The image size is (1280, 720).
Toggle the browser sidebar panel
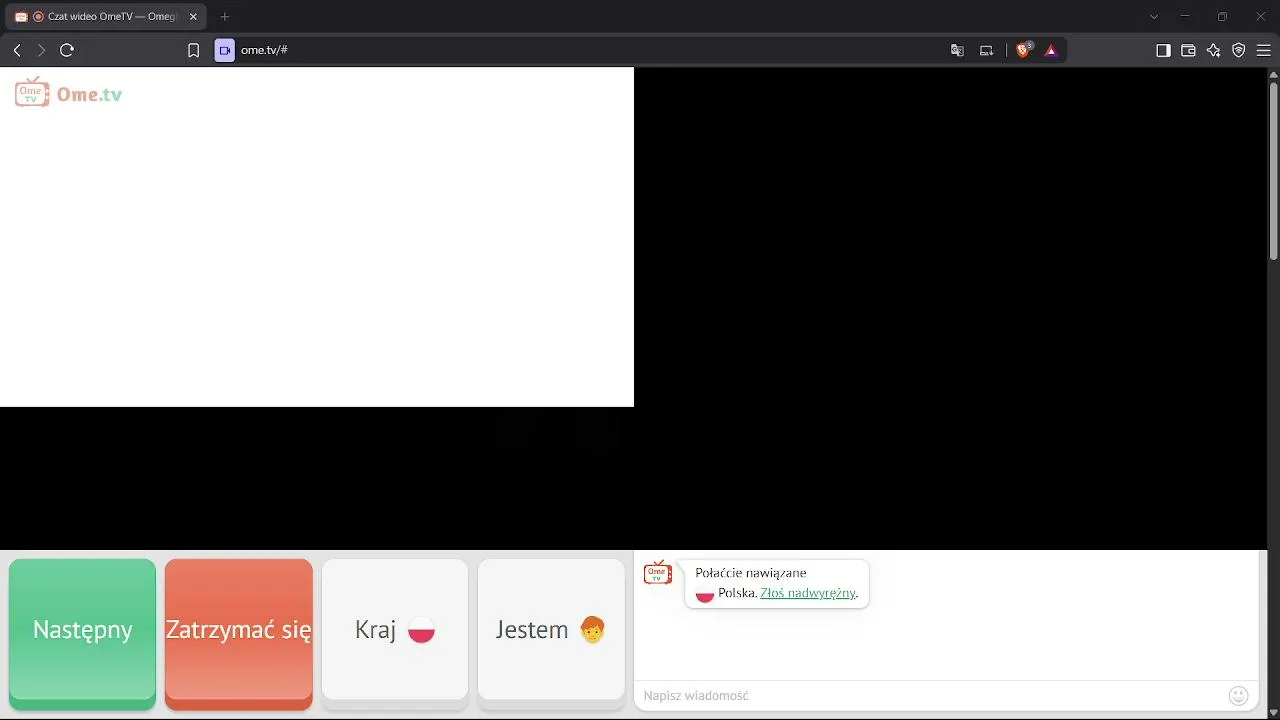click(1163, 50)
